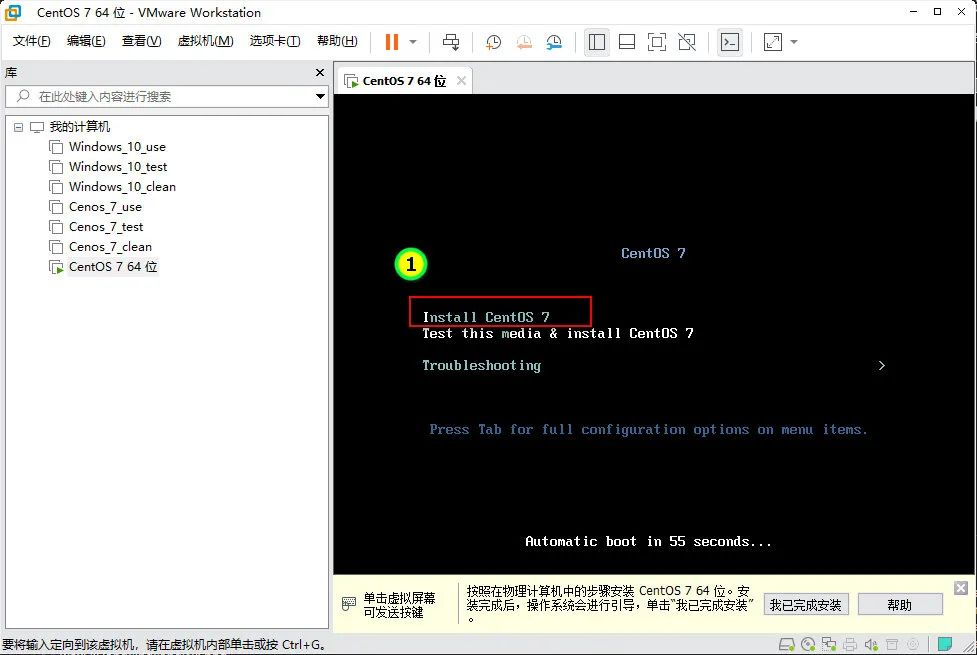Open the 帮助(H) menu
Screen dimensions: 977x655
click(x=337, y=41)
